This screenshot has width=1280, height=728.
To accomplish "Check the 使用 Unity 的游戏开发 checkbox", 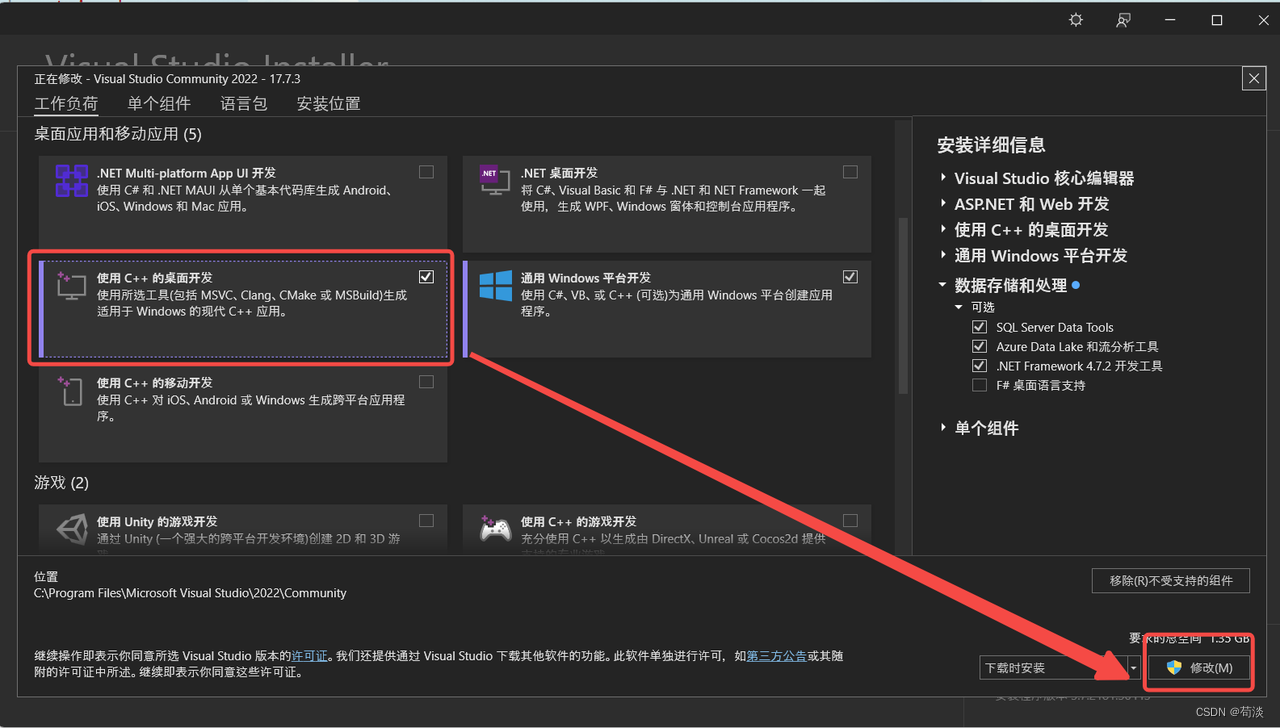I will pyautogui.click(x=426, y=521).
